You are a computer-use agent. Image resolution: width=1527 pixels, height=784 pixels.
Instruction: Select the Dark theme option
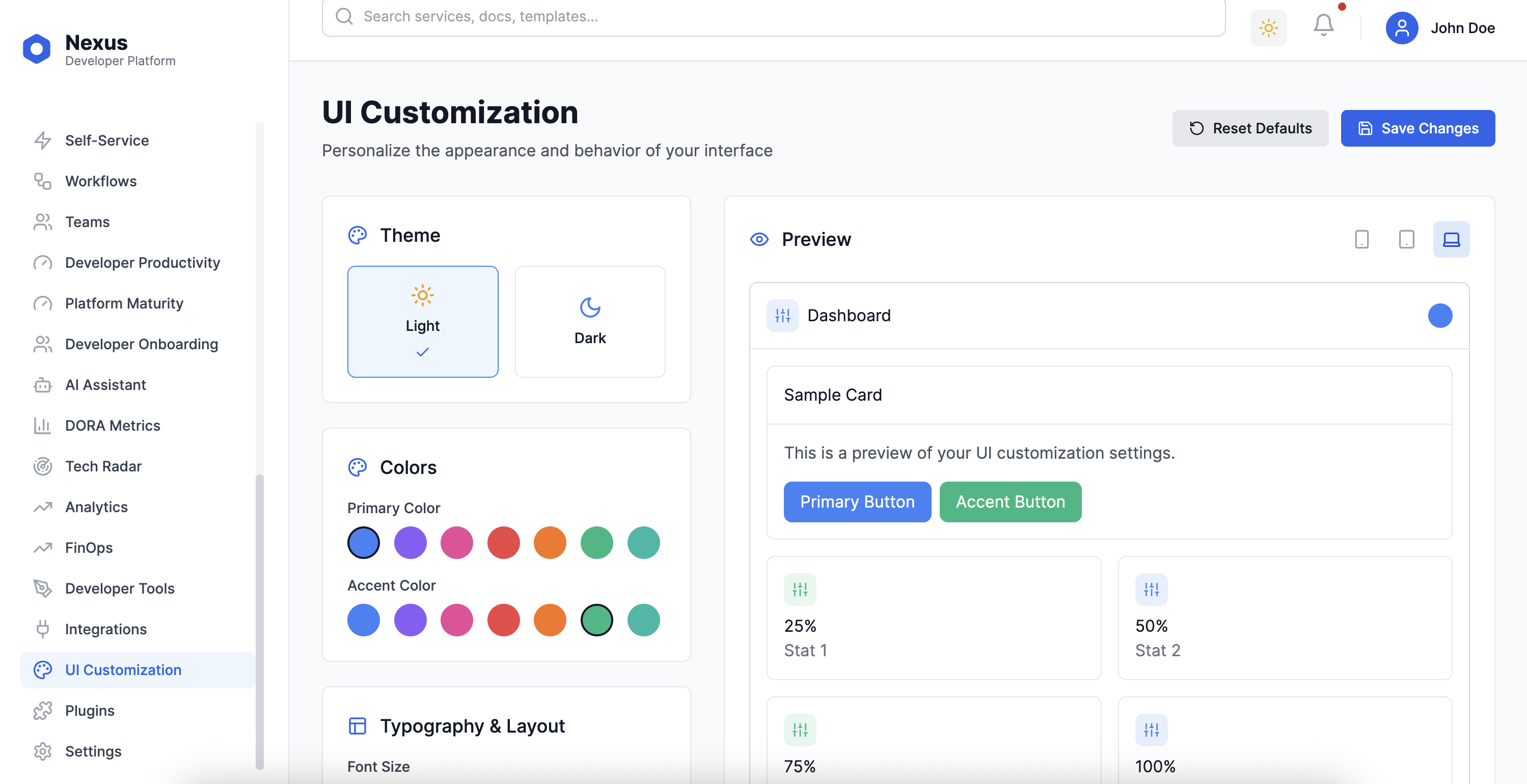coord(590,321)
